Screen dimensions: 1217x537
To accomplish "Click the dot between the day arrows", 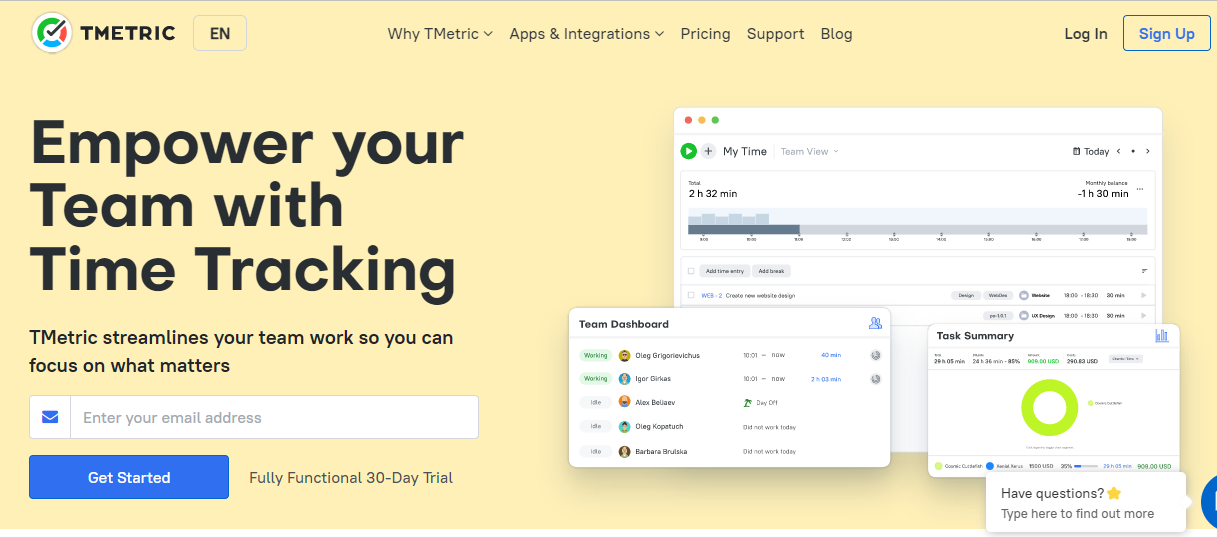I will [x=1133, y=151].
